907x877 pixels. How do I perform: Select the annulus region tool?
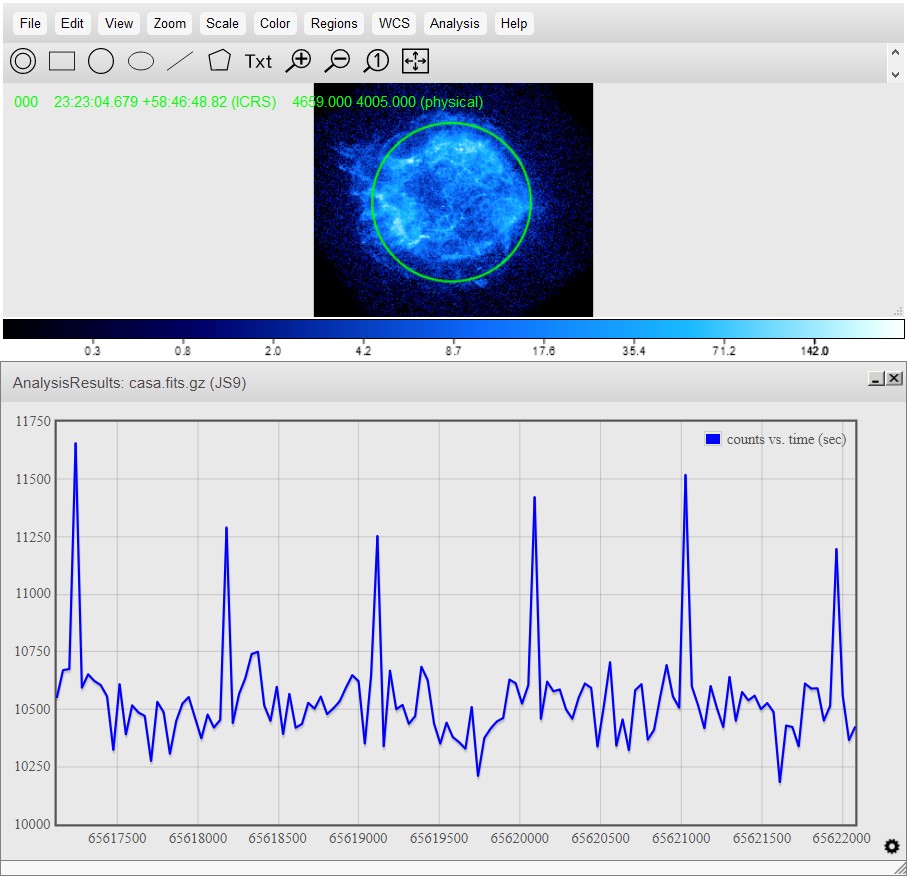[x=23, y=61]
